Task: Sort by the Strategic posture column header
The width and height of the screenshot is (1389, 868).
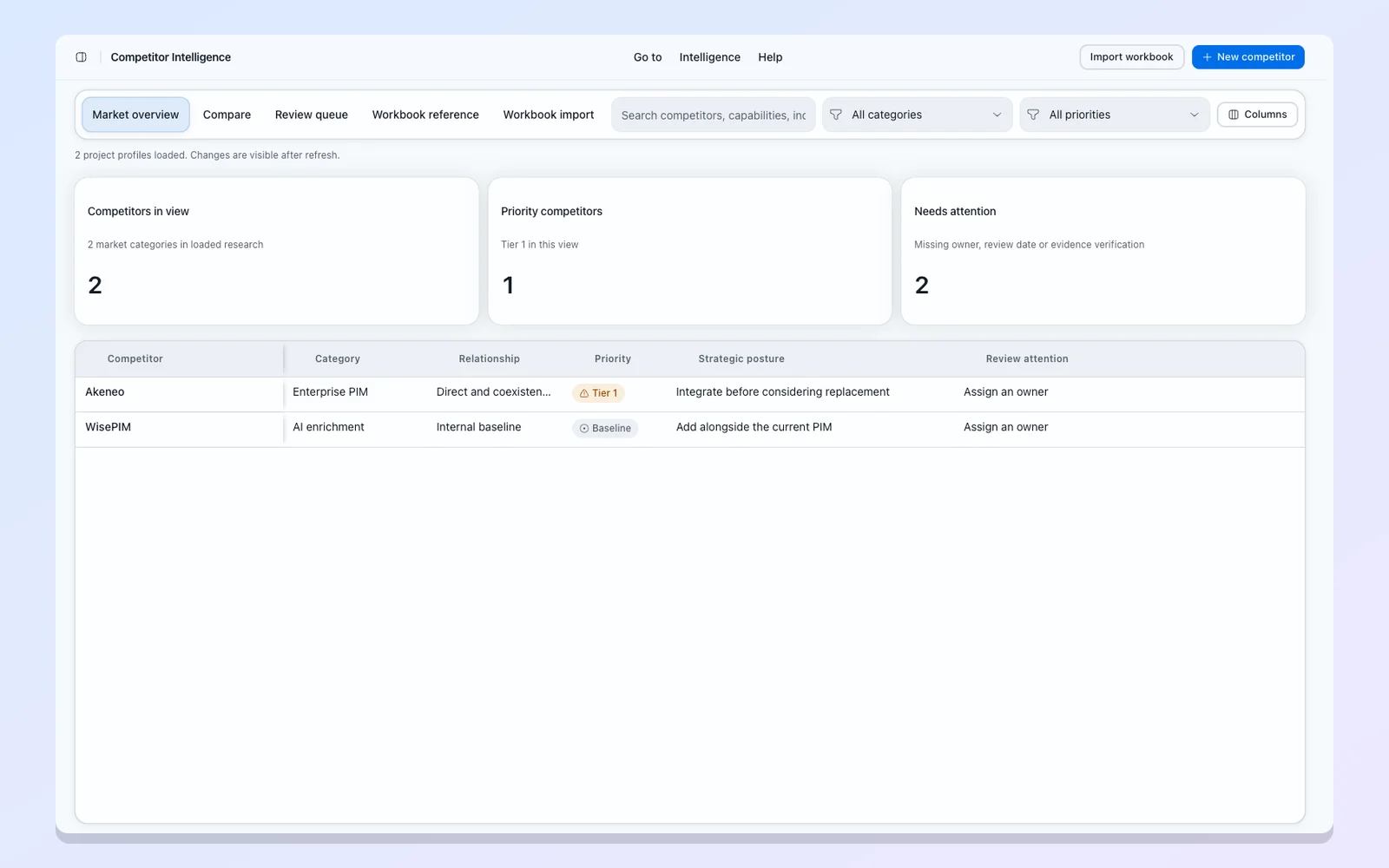Action: pos(741,358)
